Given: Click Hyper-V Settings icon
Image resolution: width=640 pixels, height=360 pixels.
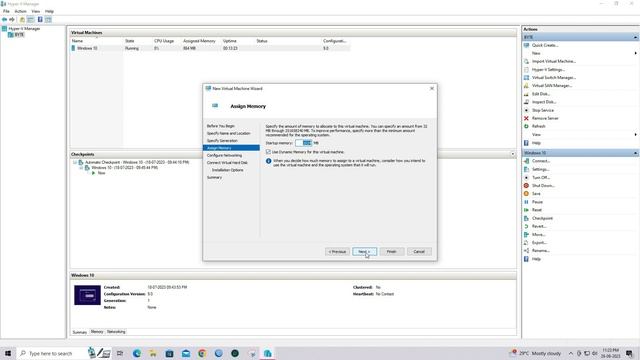Looking at the screenshot, I should (527, 69).
